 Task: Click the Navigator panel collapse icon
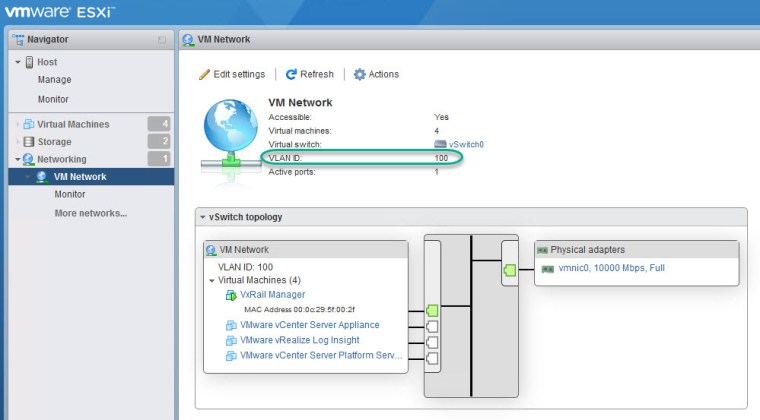point(162,40)
